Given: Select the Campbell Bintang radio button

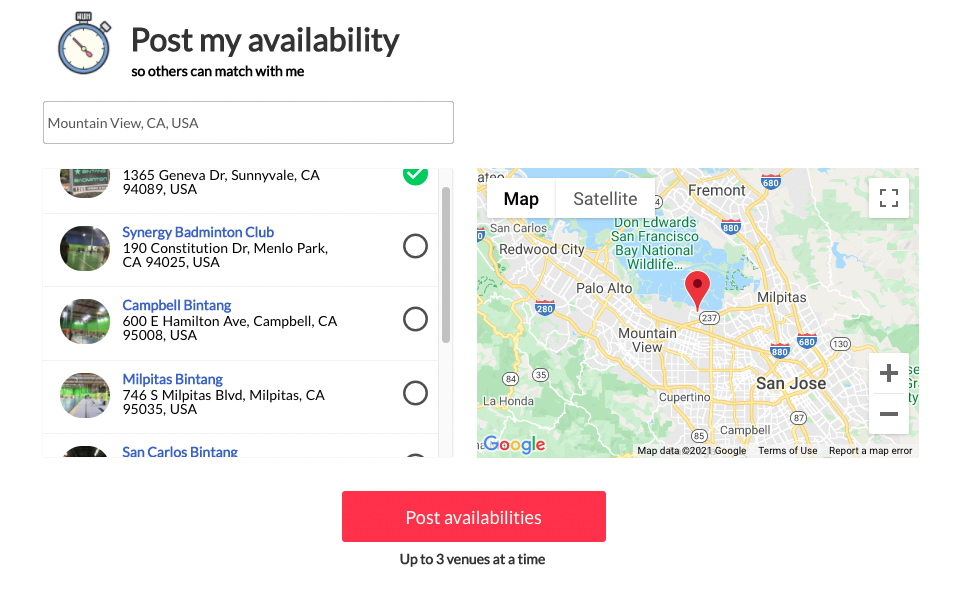Looking at the screenshot, I should [415, 319].
